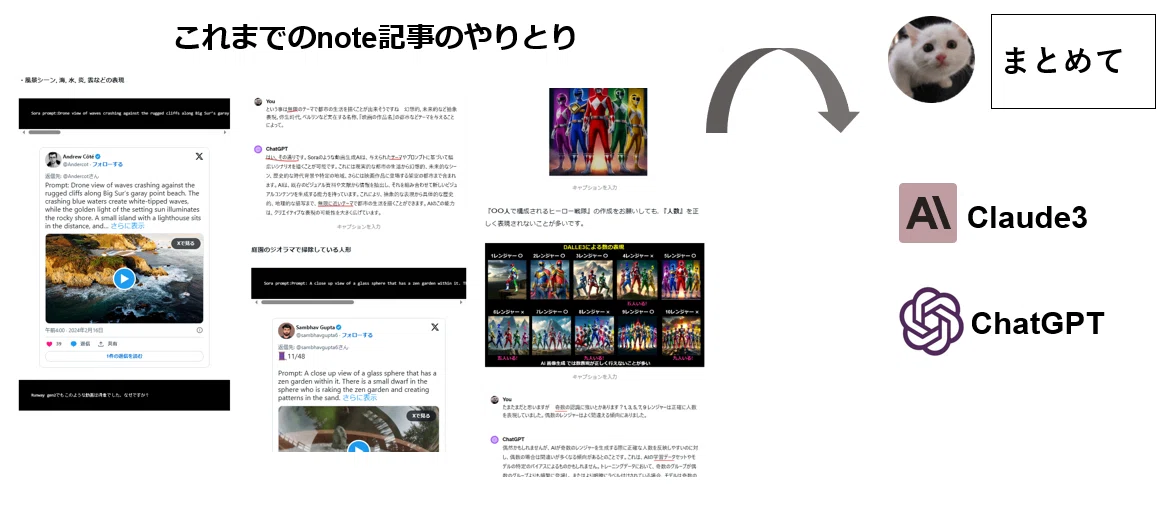The image size is (1176, 523).
Task: Follow Andrew Côté via フォローする link
Action: [x=107, y=164]
